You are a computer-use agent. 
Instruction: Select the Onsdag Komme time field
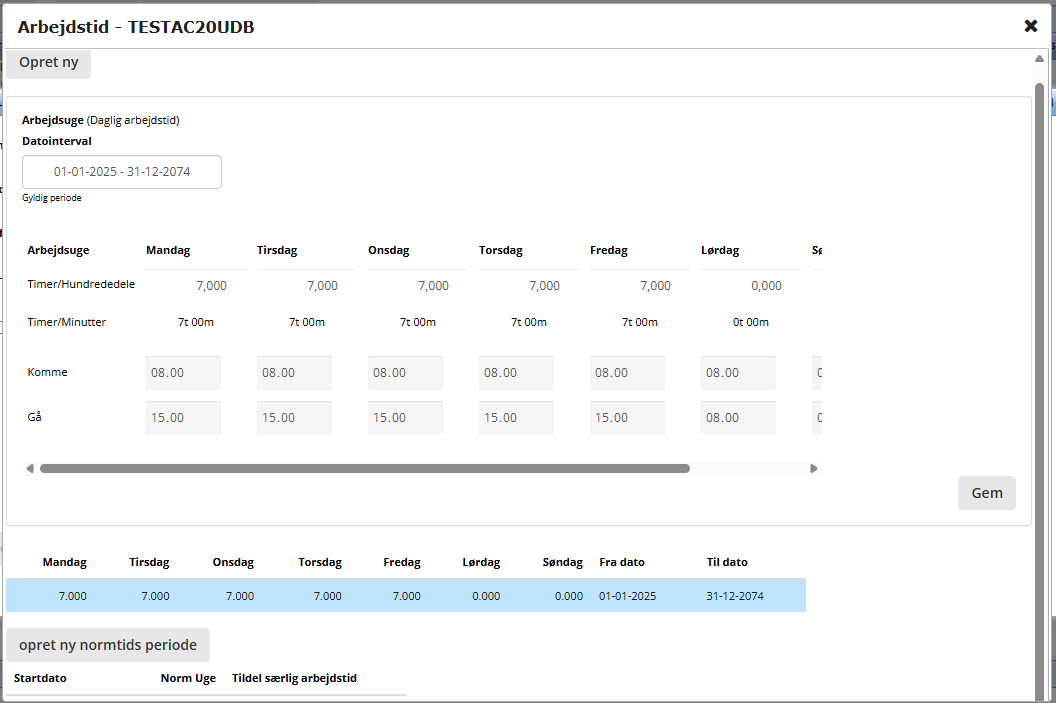405,373
